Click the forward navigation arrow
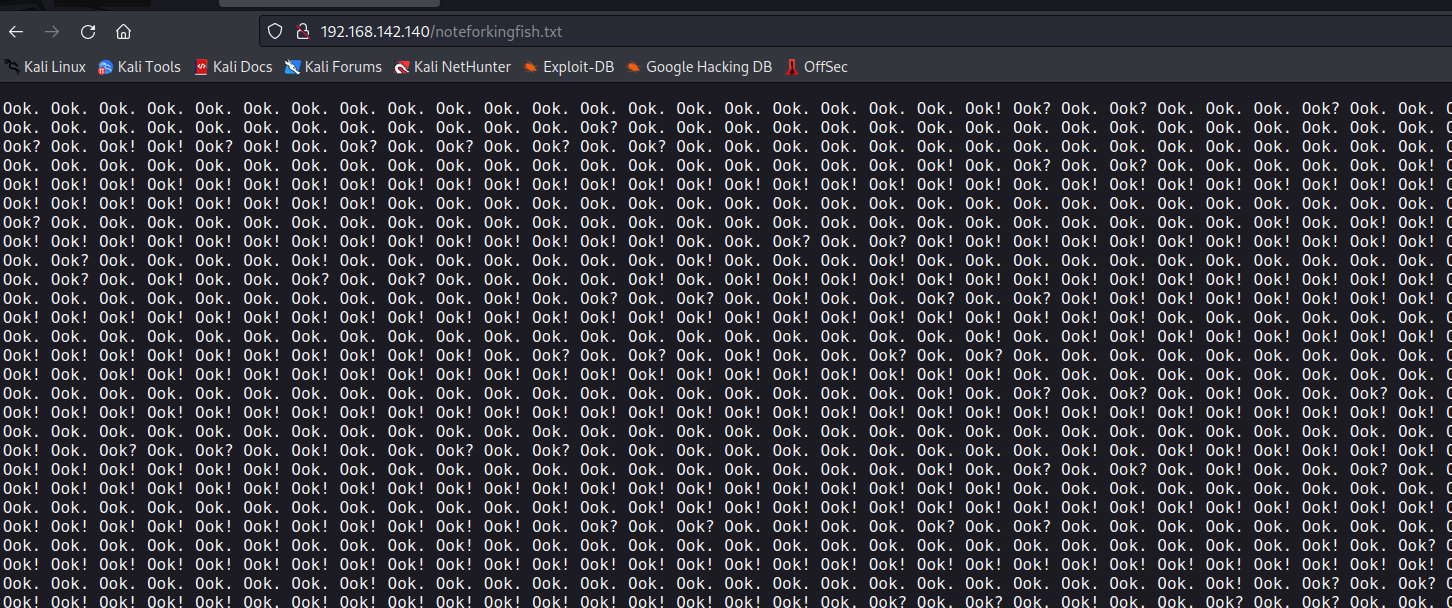1452x608 pixels. pyautogui.click(x=52, y=31)
